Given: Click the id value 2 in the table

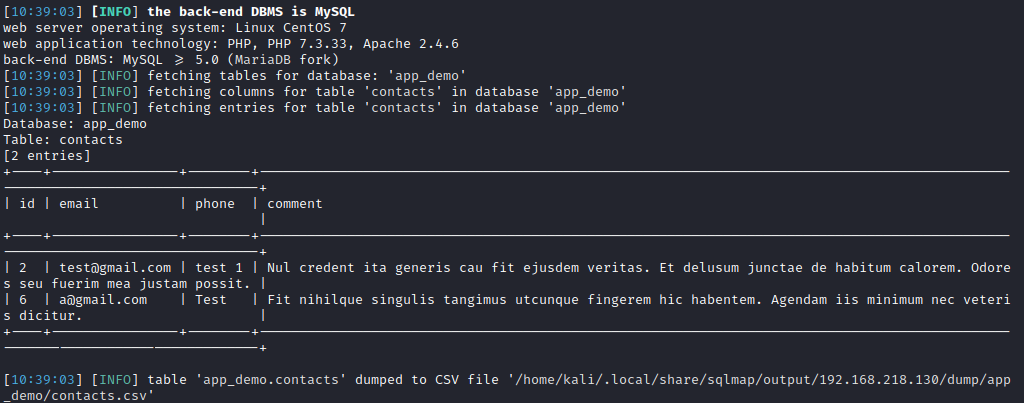Looking at the screenshot, I should coord(24,268).
